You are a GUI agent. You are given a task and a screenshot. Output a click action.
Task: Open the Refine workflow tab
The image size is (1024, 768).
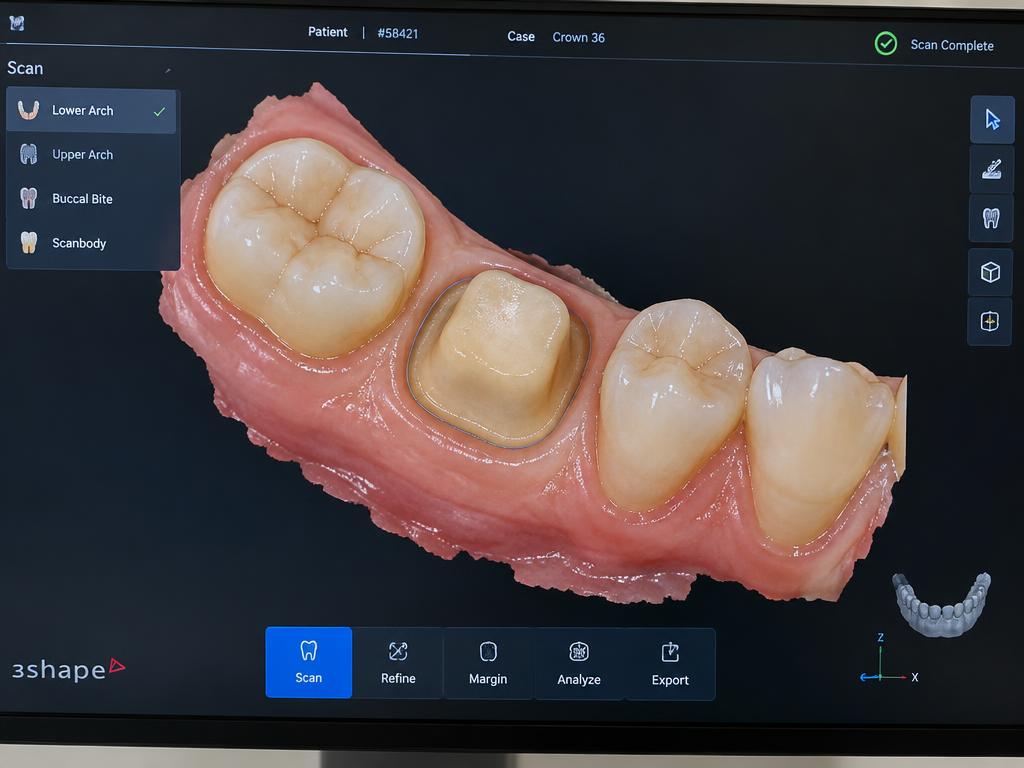coord(398,663)
